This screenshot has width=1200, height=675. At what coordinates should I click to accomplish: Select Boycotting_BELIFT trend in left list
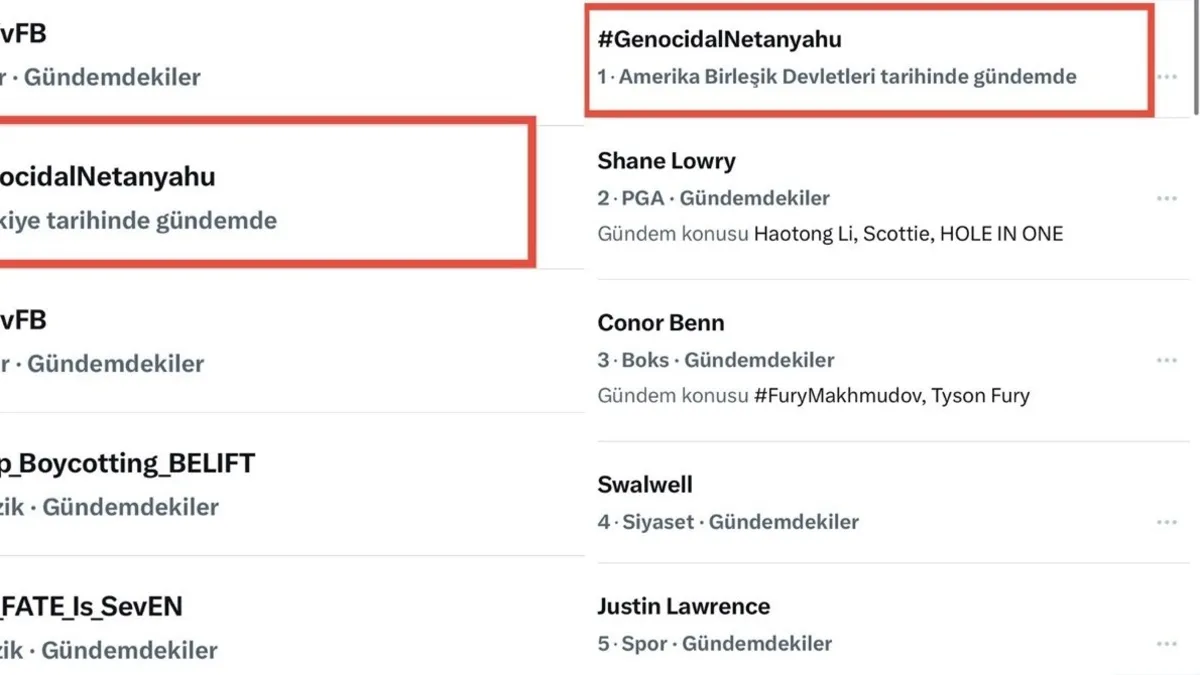point(130,464)
